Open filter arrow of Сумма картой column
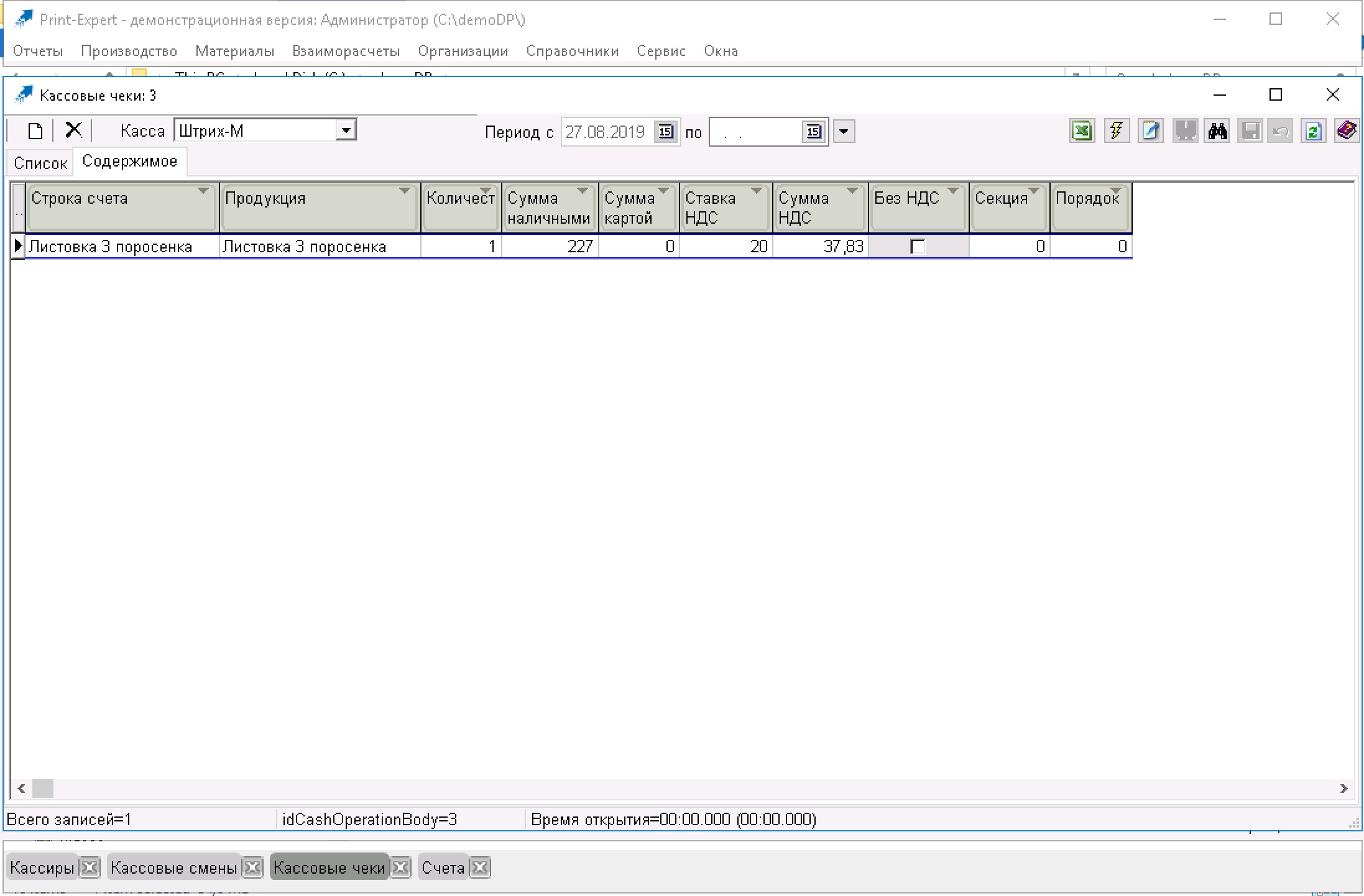This screenshot has height=896, width=1364. pos(663,191)
